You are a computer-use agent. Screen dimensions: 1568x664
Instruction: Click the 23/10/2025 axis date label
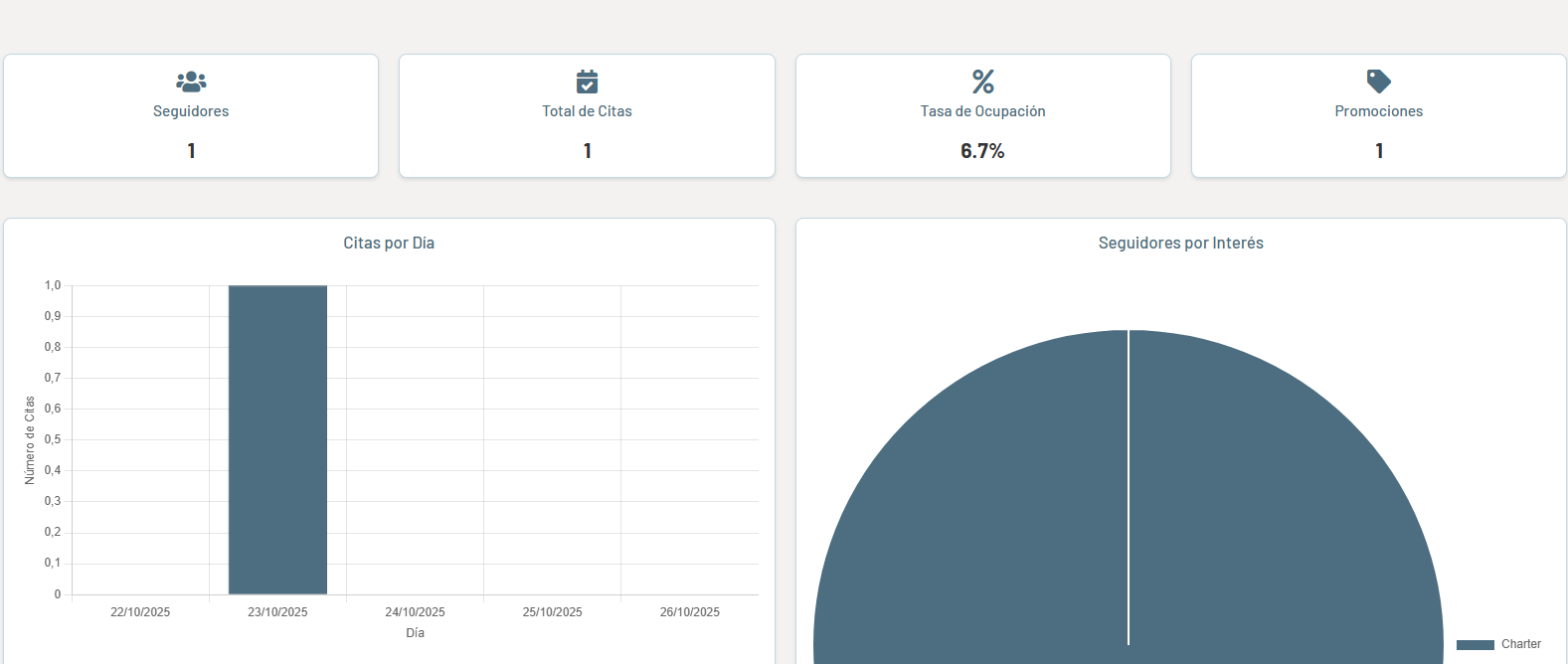(x=277, y=612)
